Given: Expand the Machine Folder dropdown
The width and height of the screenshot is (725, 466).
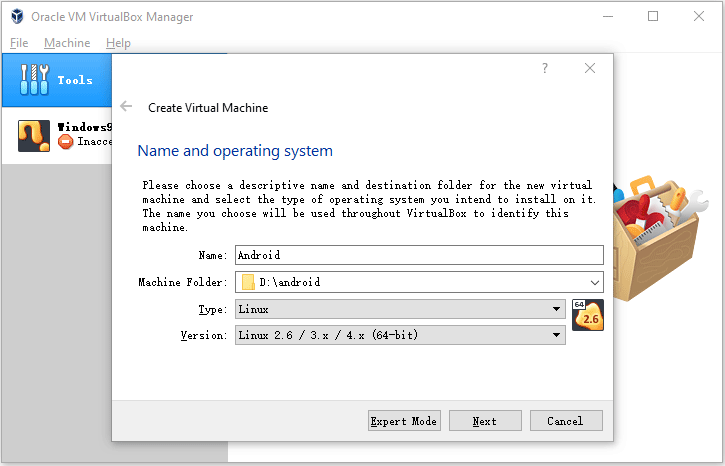Looking at the screenshot, I should (x=595, y=282).
